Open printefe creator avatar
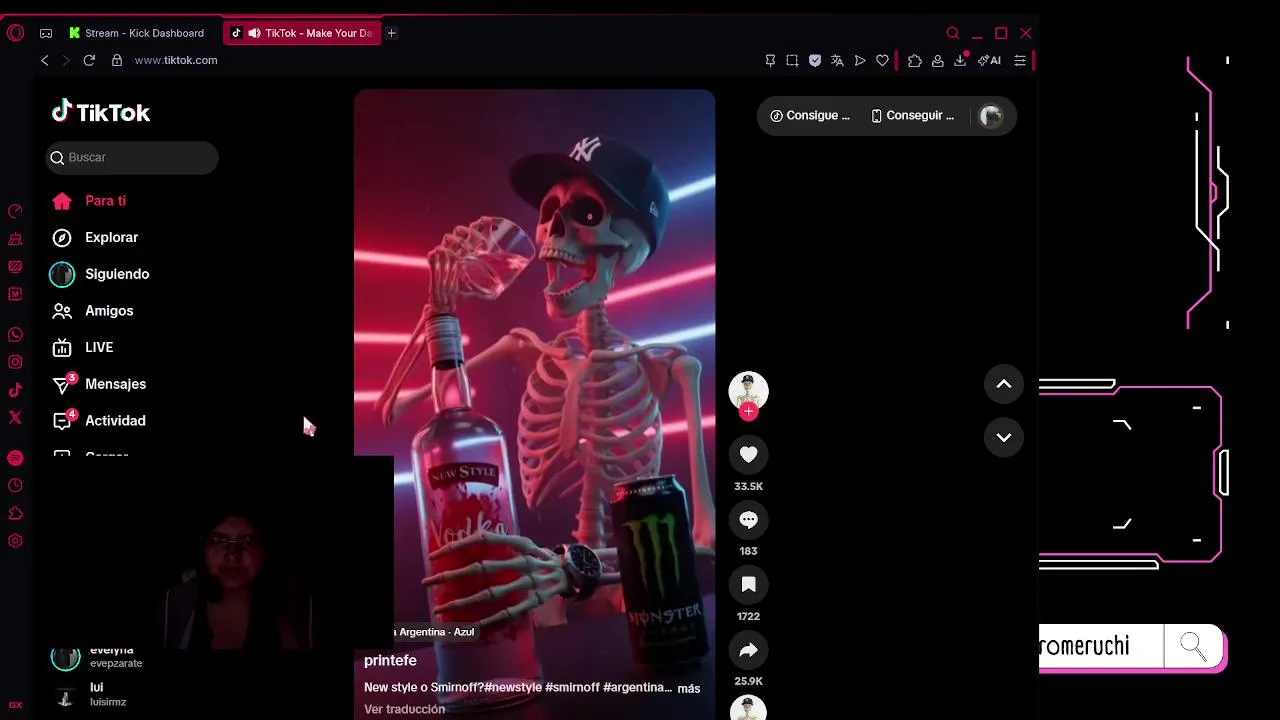Screen dimensions: 1280x720 pyautogui.click(x=748, y=391)
